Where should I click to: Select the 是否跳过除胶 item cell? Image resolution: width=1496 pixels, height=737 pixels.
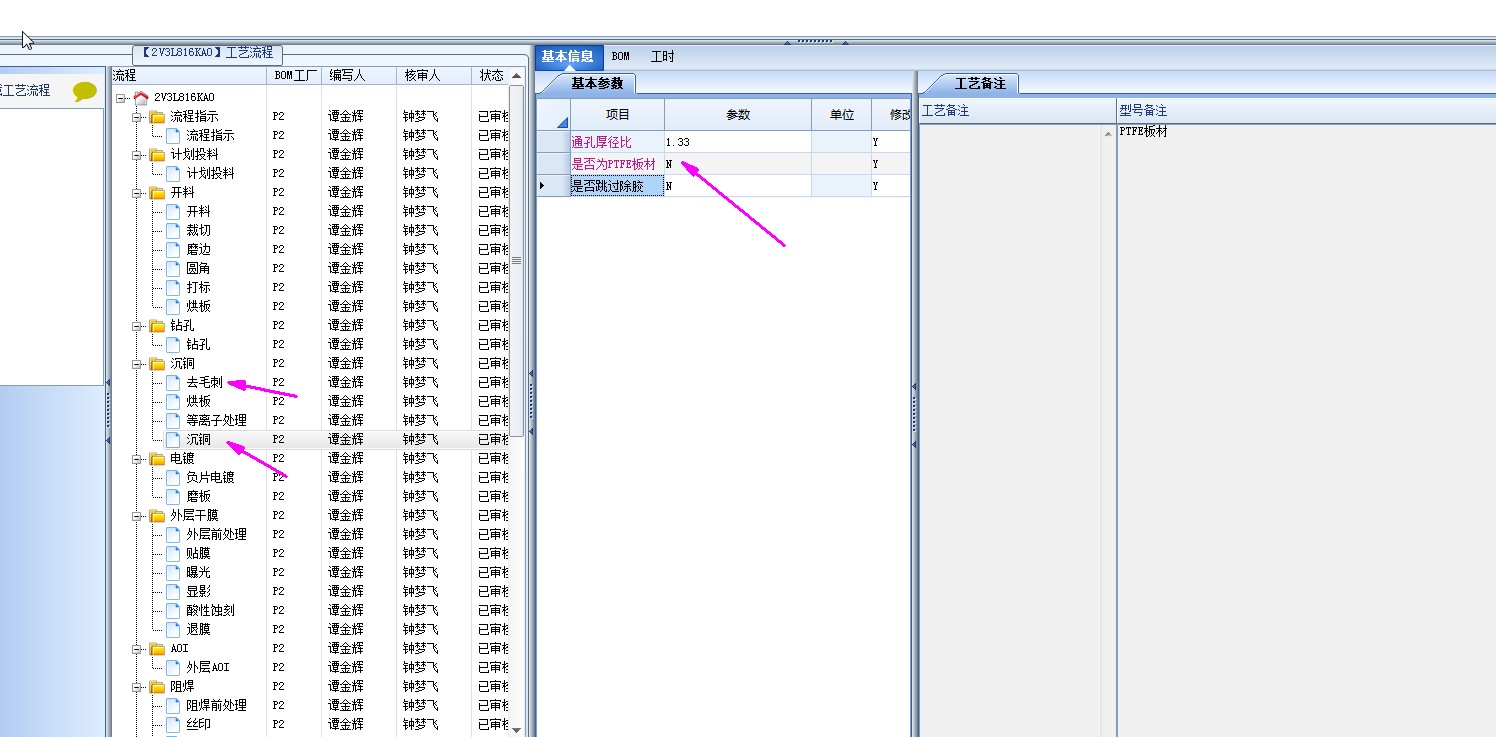click(617, 186)
